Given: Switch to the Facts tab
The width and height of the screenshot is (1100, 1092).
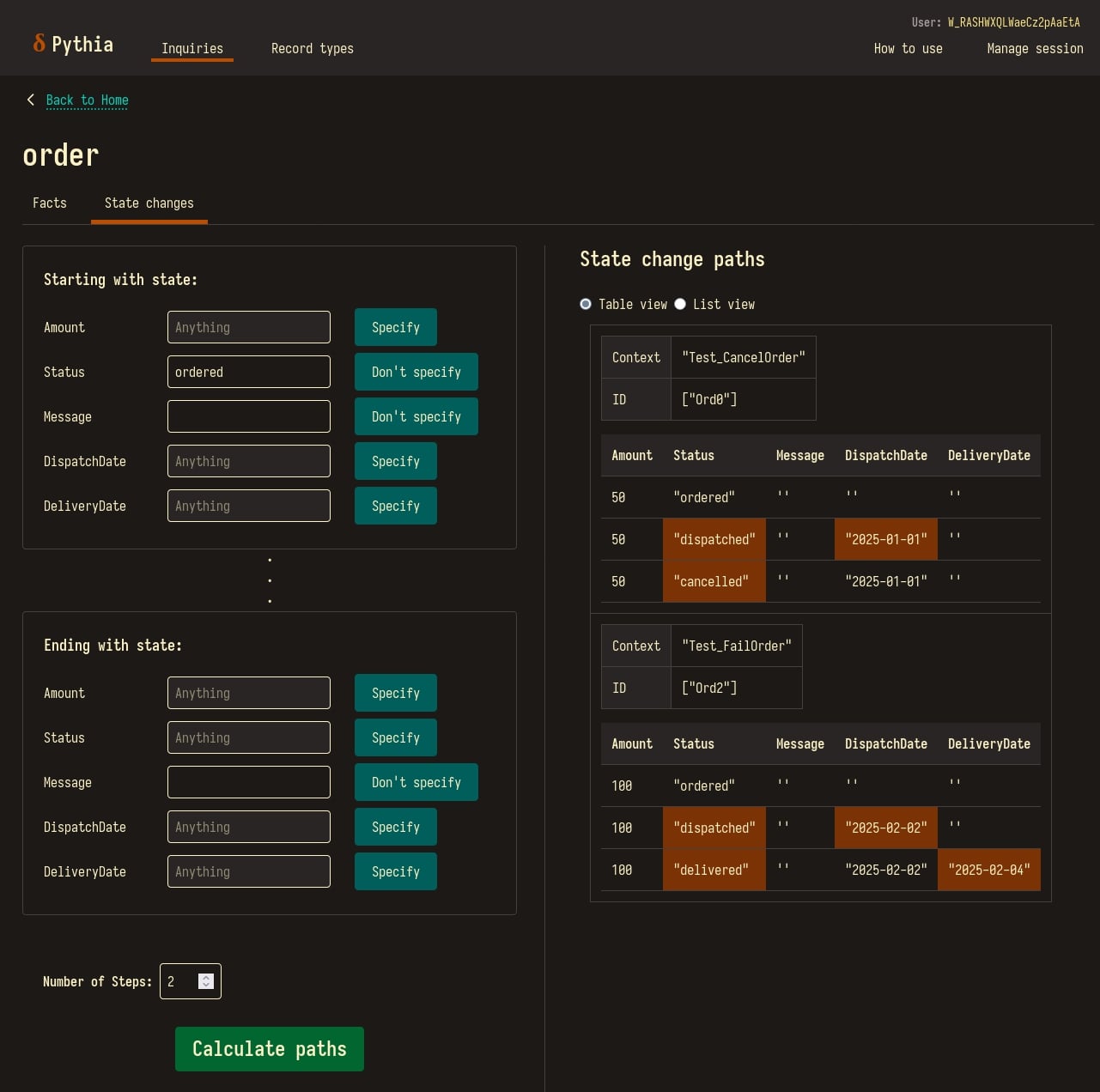Looking at the screenshot, I should pyautogui.click(x=50, y=203).
